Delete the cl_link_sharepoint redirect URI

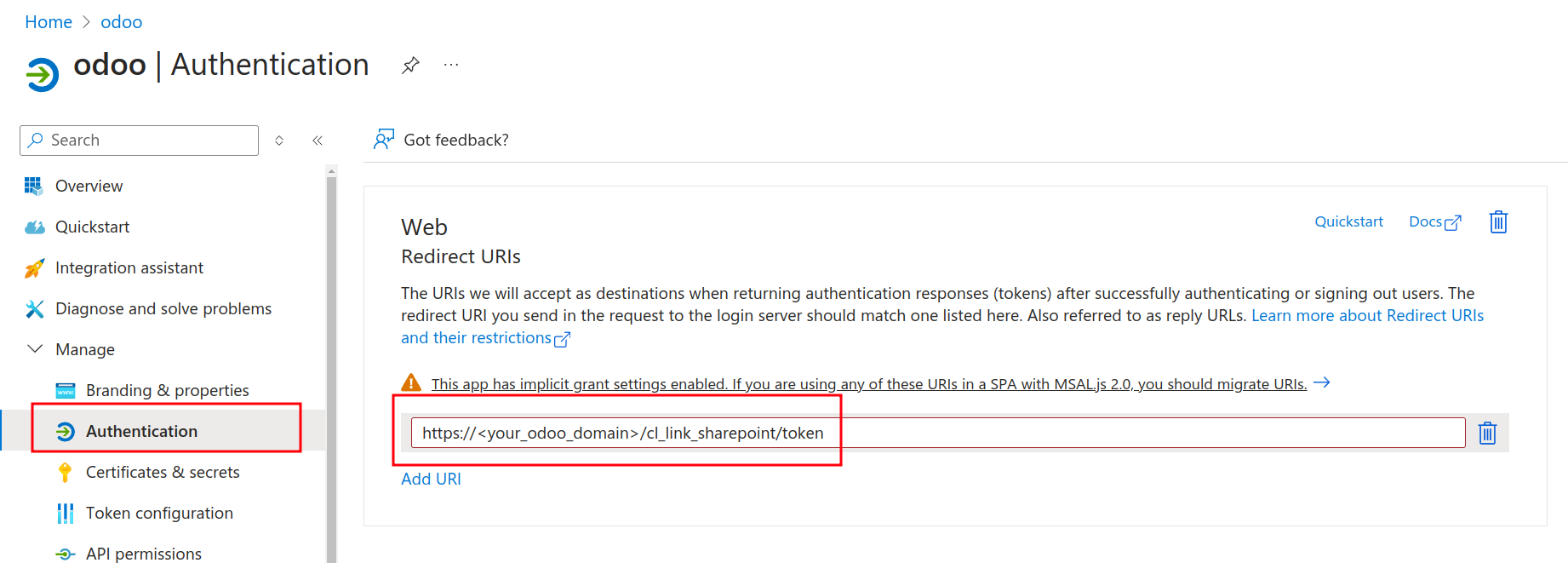coord(1487,433)
